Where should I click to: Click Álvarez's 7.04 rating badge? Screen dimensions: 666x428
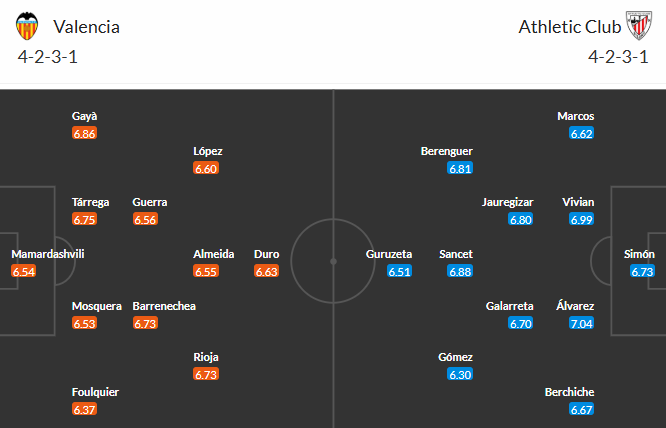[x=581, y=323]
